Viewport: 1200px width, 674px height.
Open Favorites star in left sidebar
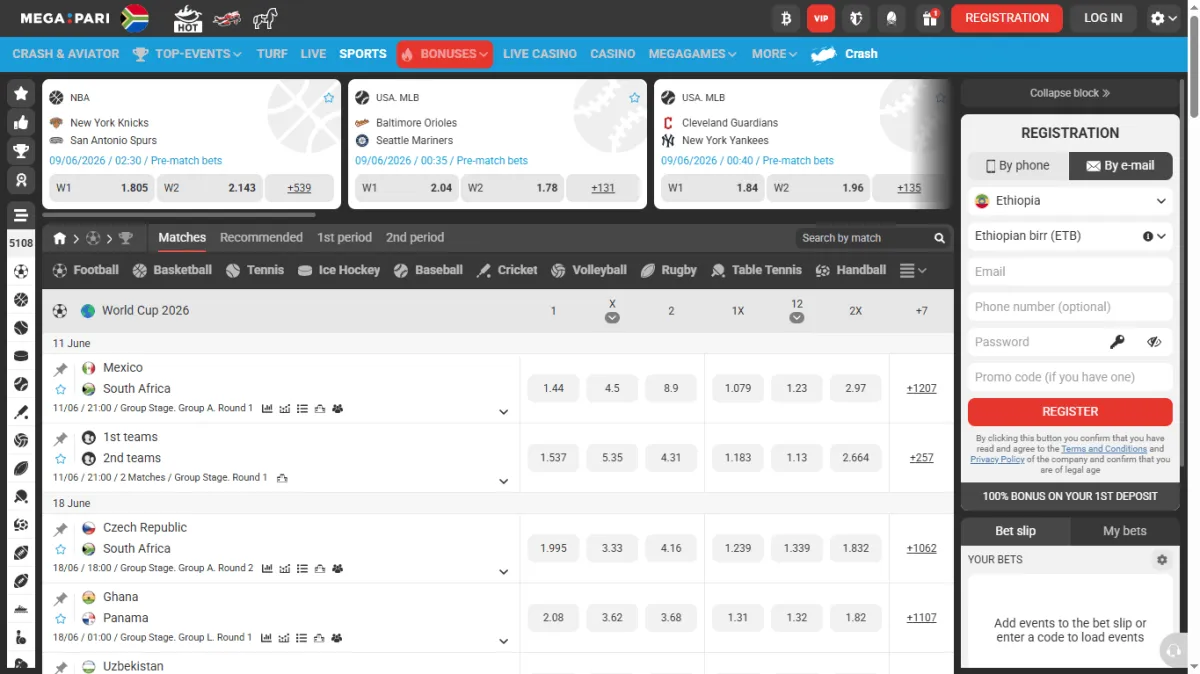(21, 94)
